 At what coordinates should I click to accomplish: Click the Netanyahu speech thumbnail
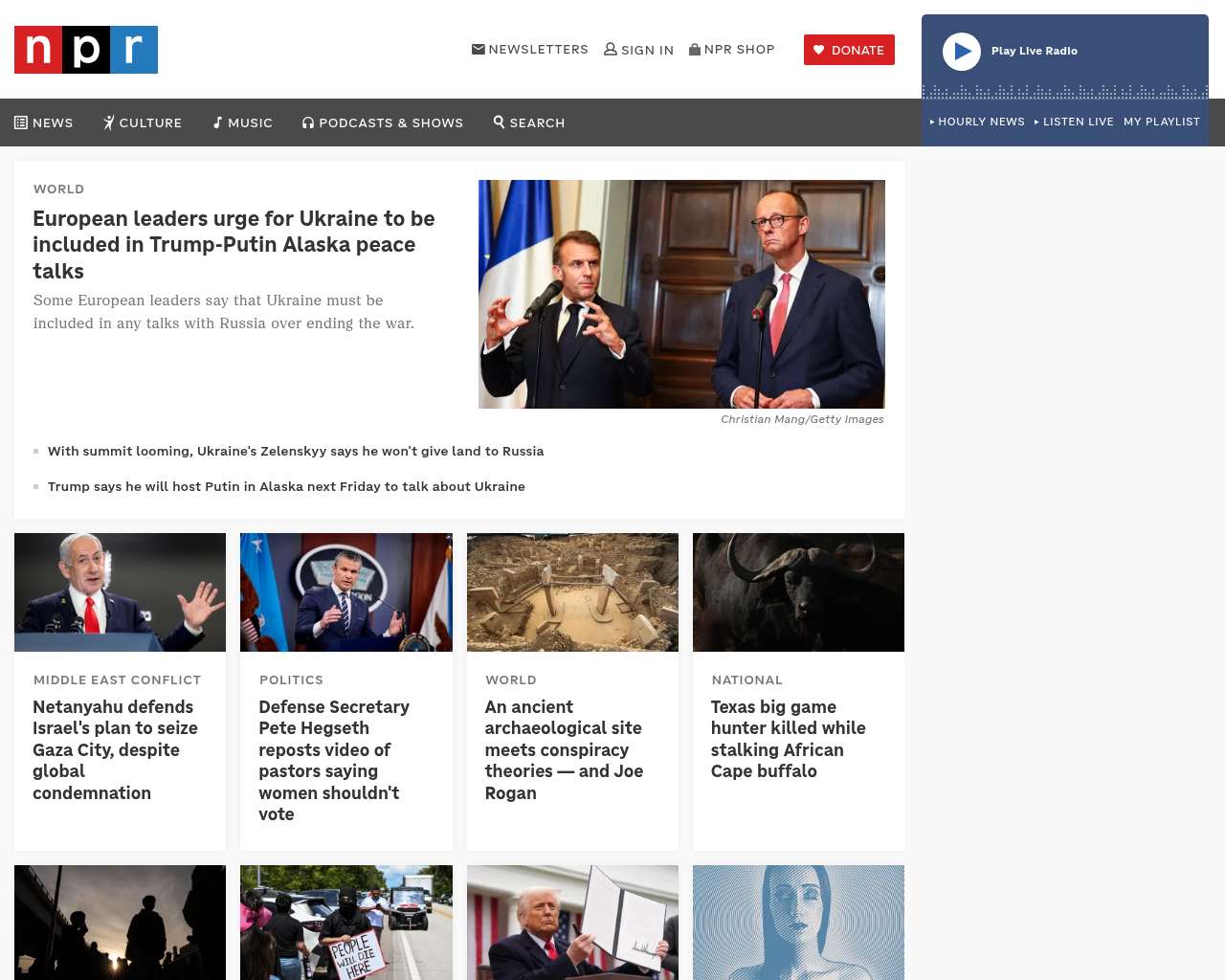pos(120,592)
